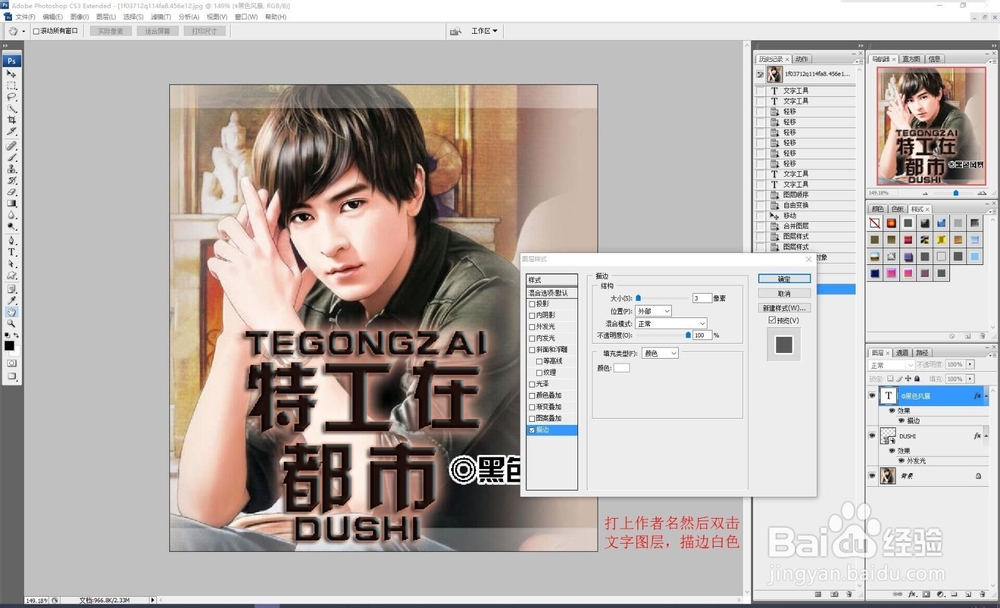Enable the 内阴影 (Inner Shadow) checkbox

532,316
